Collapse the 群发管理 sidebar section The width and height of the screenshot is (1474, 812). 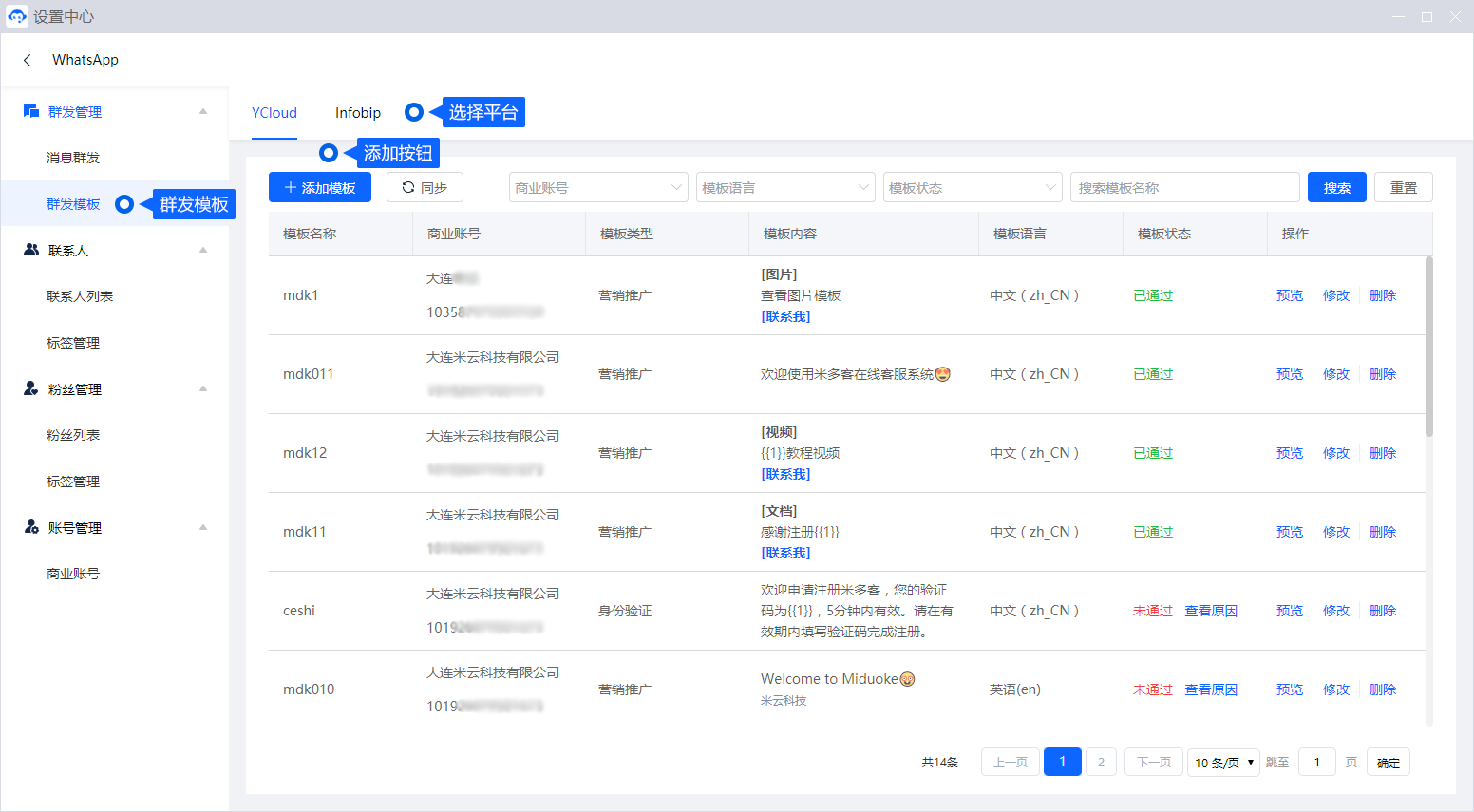point(203,112)
